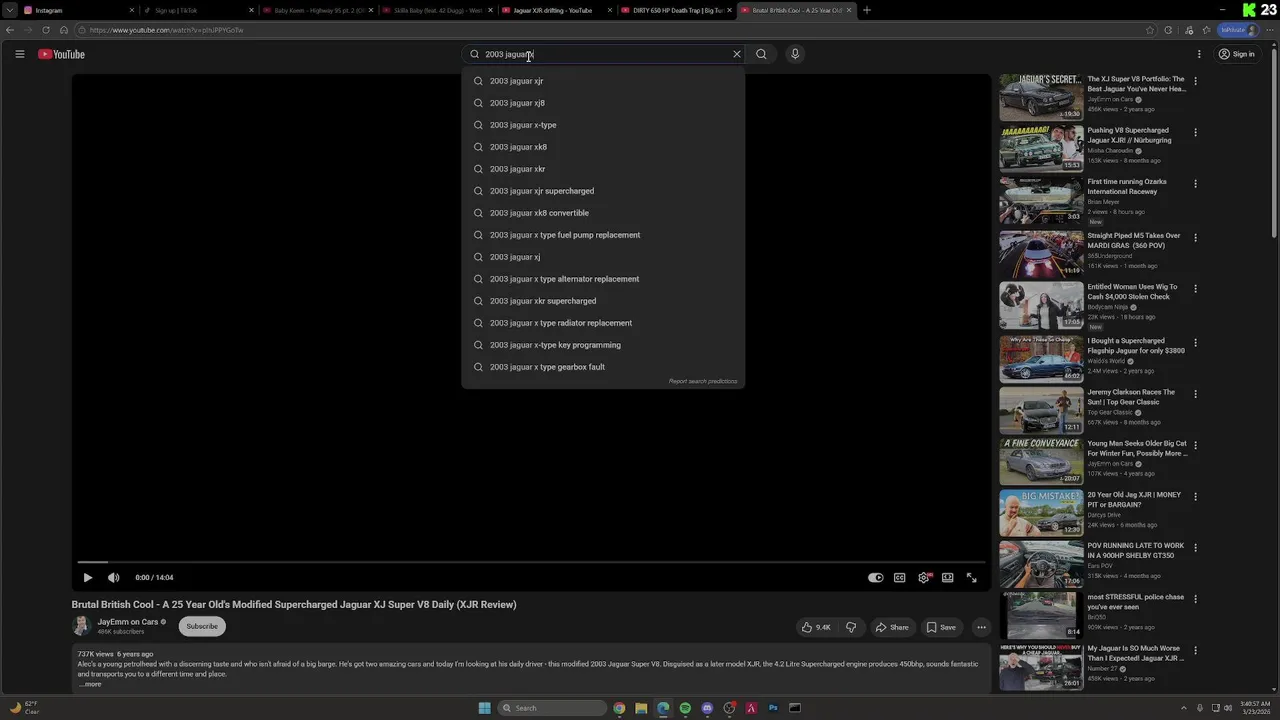Open Google Chrome from the taskbar
Screen dimensions: 1280x720
619,708
